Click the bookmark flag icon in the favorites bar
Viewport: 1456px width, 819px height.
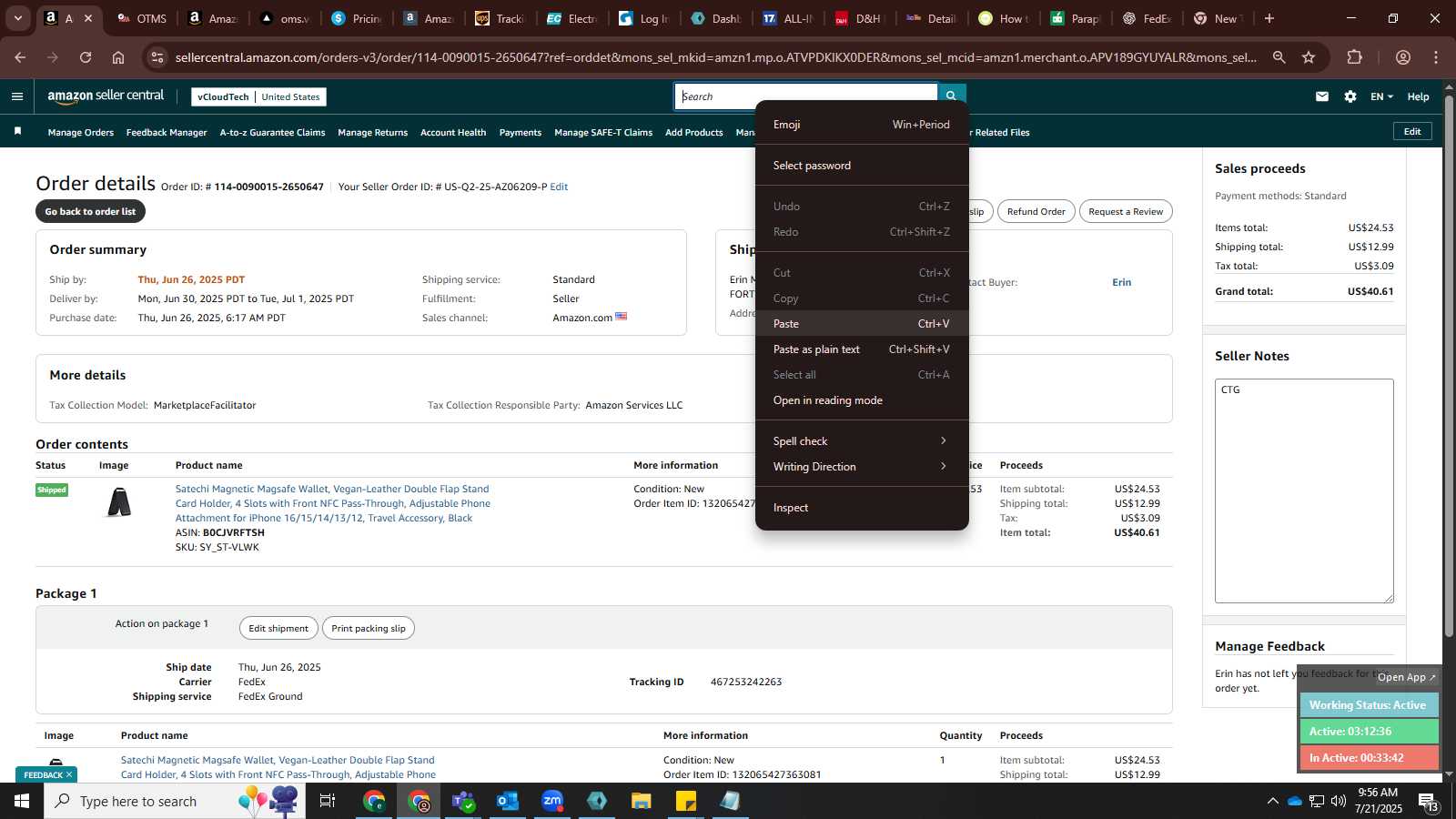(17, 132)
